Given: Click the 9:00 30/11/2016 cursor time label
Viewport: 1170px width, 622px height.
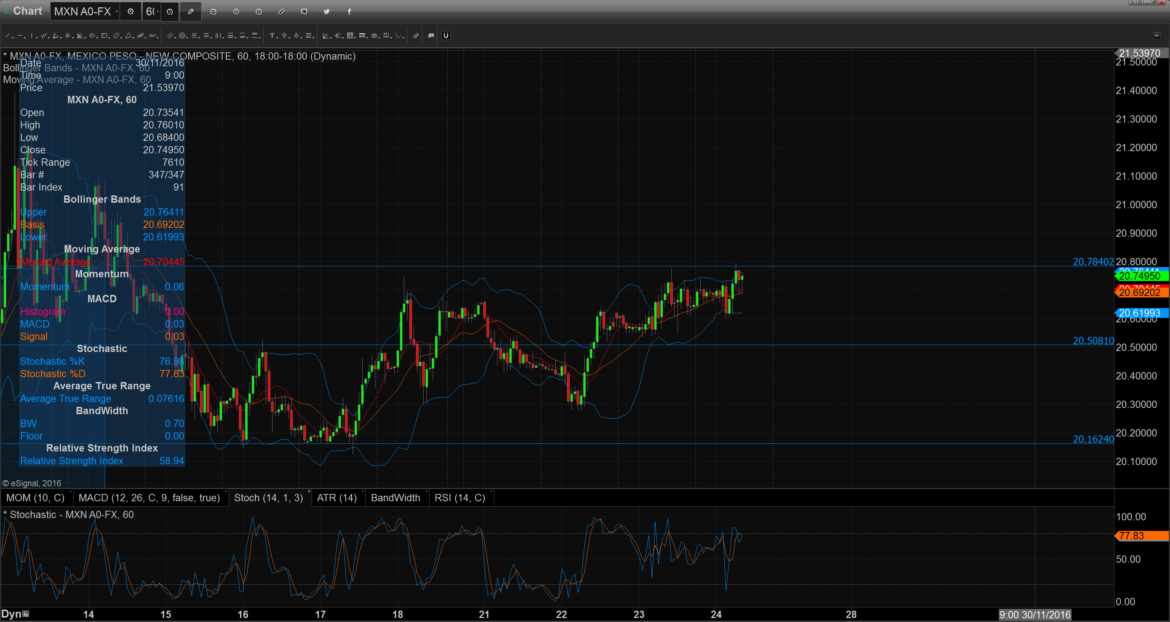Looking at the screenshot, I should [1035, 615].
